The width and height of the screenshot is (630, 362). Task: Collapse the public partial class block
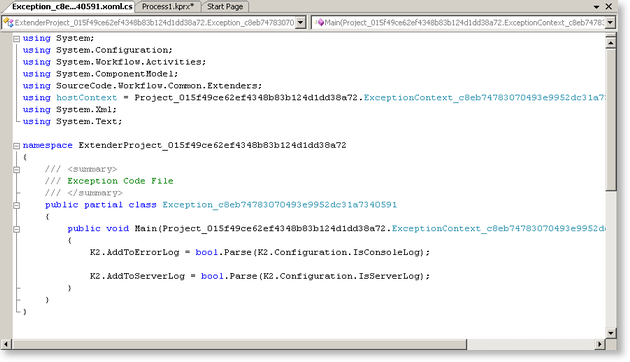click(x=16, y=206)
